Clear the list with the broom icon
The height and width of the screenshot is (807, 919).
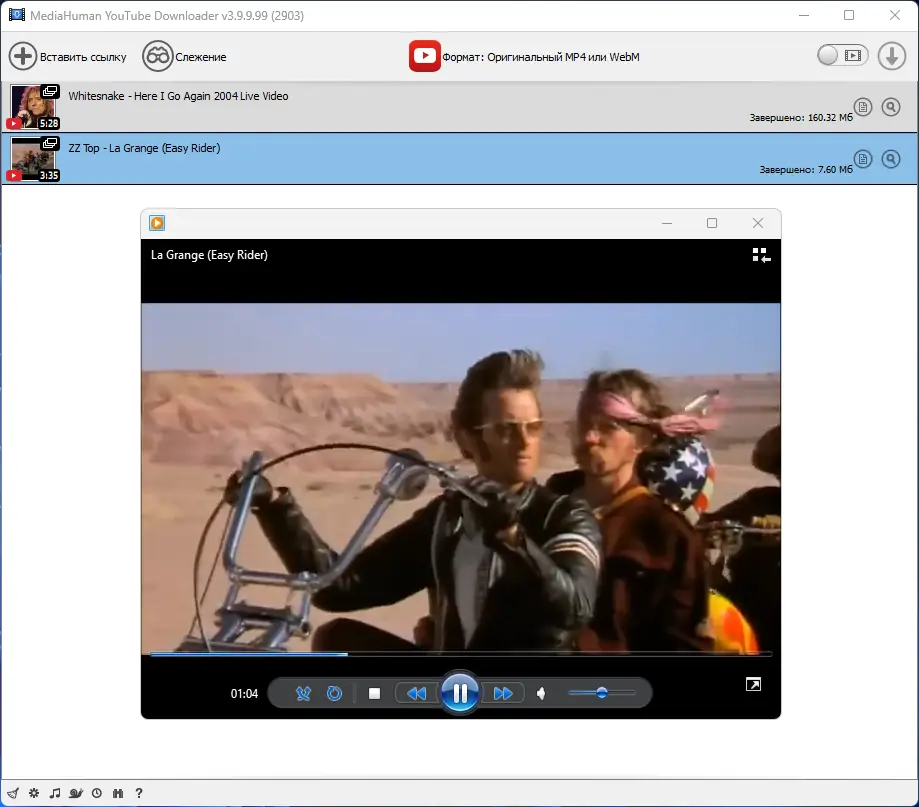[x=13, y=793]
